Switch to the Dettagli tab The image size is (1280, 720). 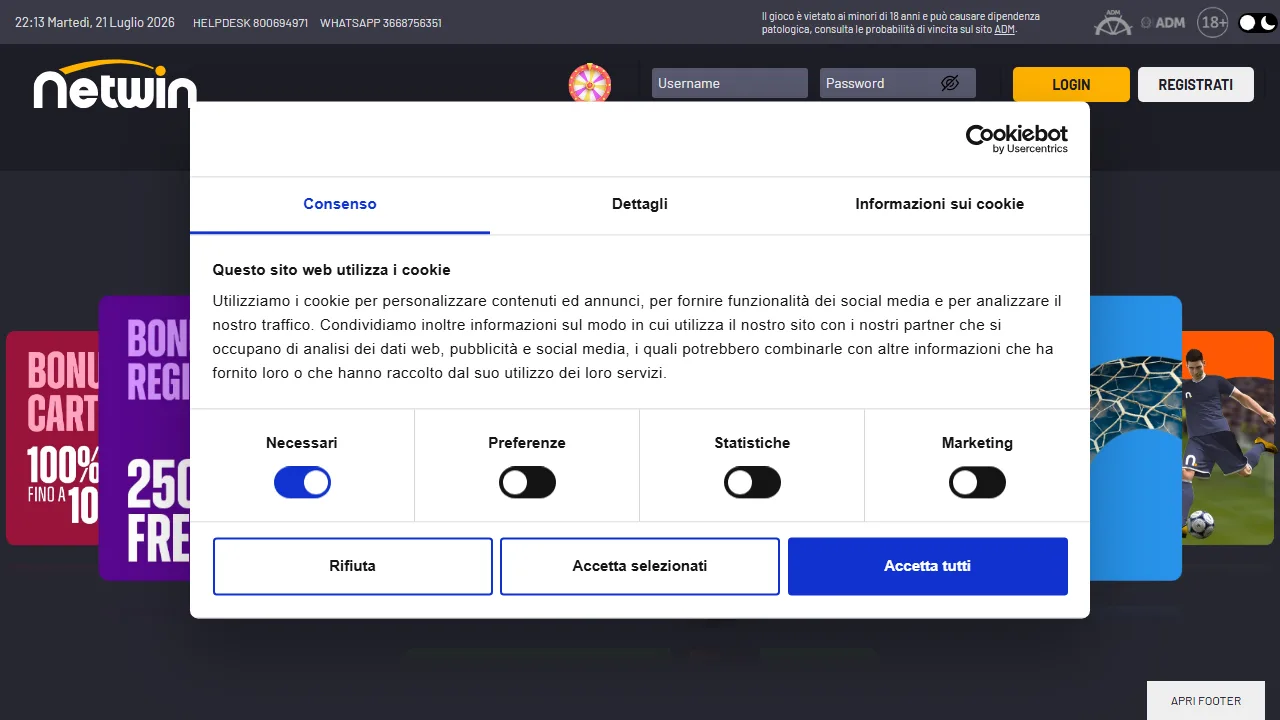point(640,204)
